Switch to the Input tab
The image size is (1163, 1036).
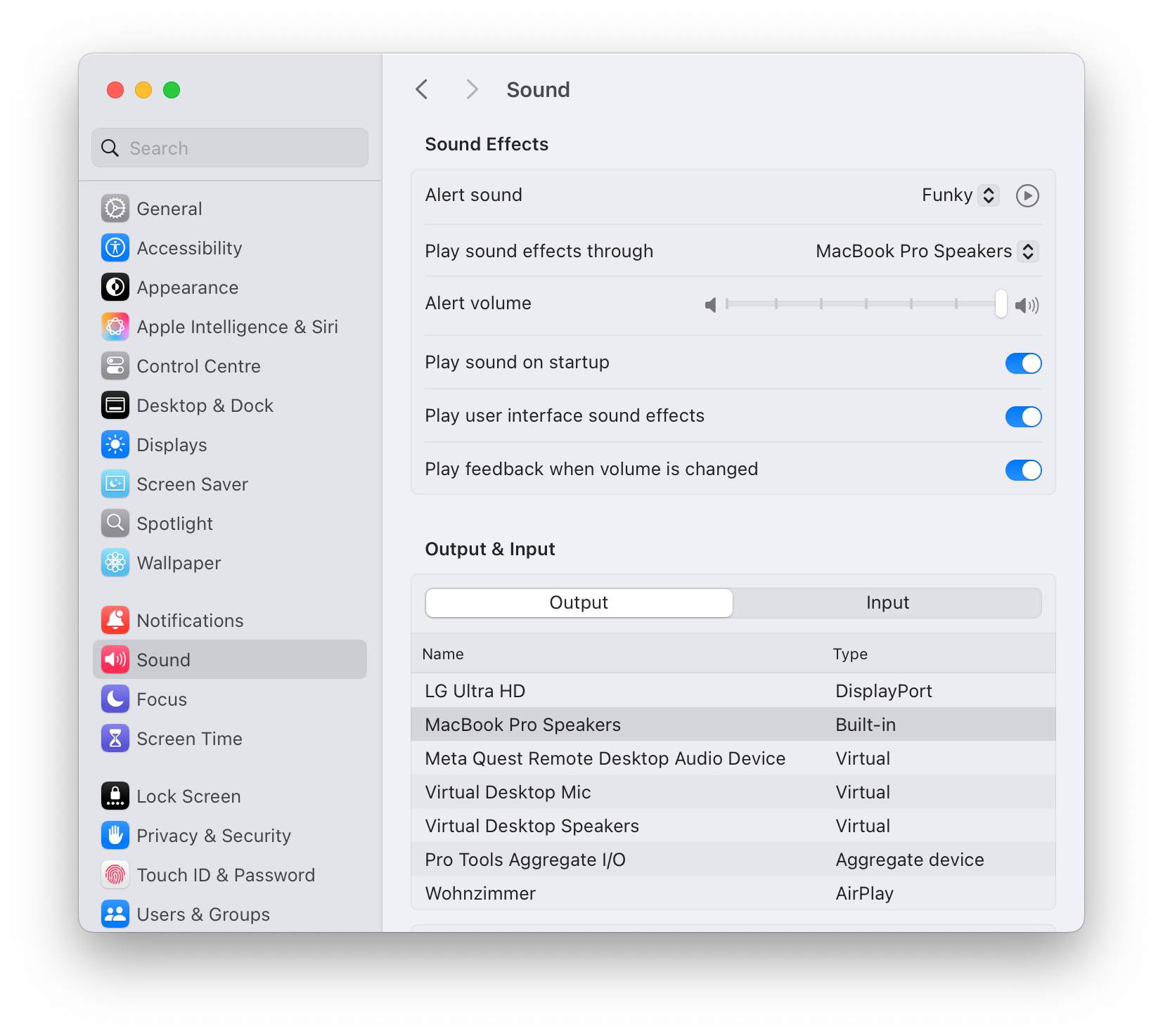pos(887,602)
